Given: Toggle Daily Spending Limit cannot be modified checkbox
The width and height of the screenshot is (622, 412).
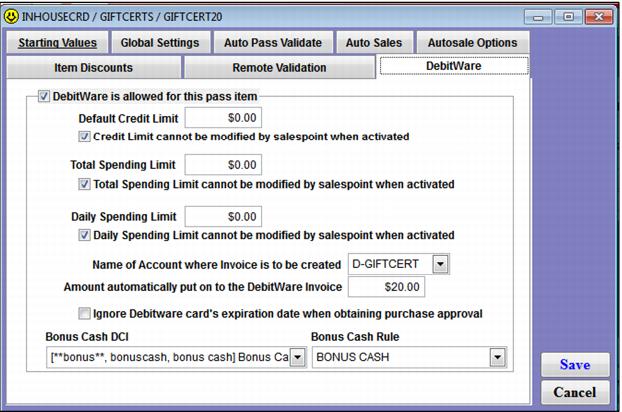Looking at the screenshot, I should point(84,235).
